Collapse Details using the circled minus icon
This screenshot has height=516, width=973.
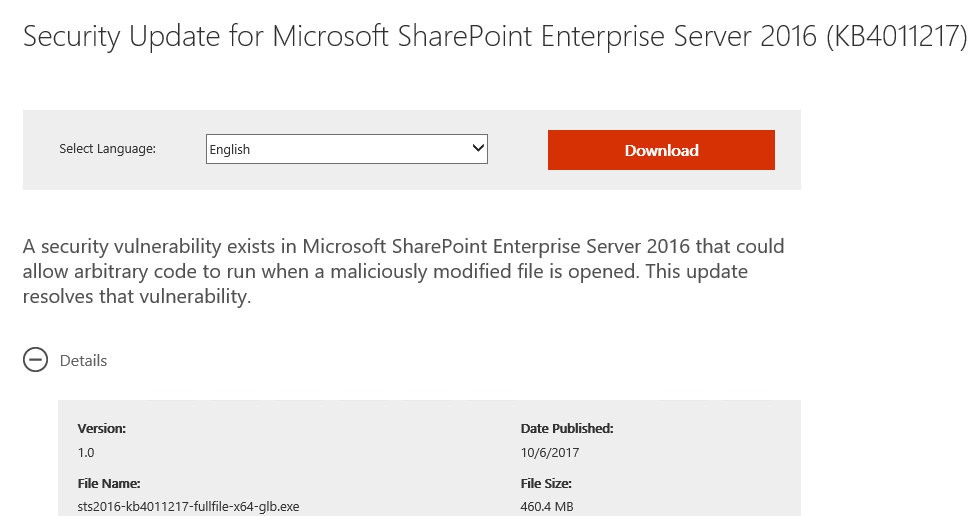tap(35, 360)
